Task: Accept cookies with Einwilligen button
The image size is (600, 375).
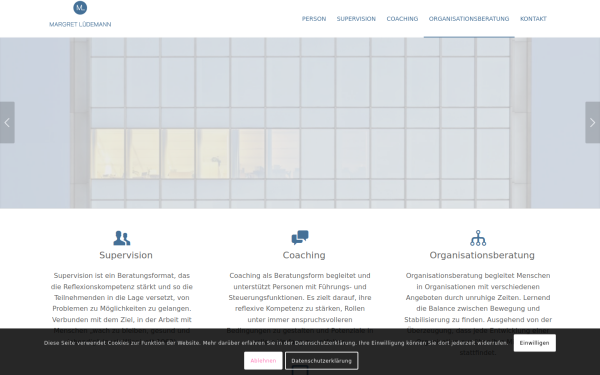Action: click(x=535, y=343)
